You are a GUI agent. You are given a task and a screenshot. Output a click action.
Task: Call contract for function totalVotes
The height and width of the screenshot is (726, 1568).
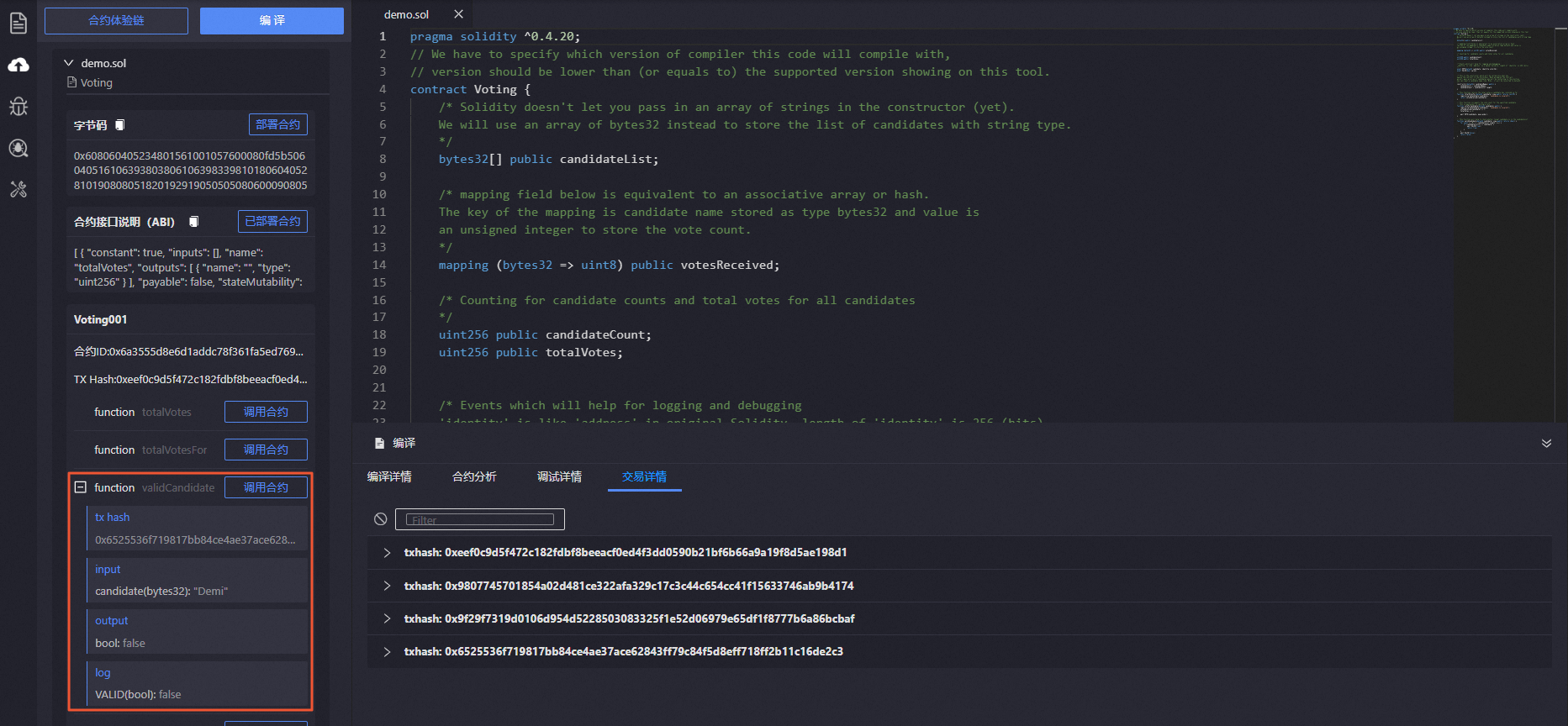point(266,412)
